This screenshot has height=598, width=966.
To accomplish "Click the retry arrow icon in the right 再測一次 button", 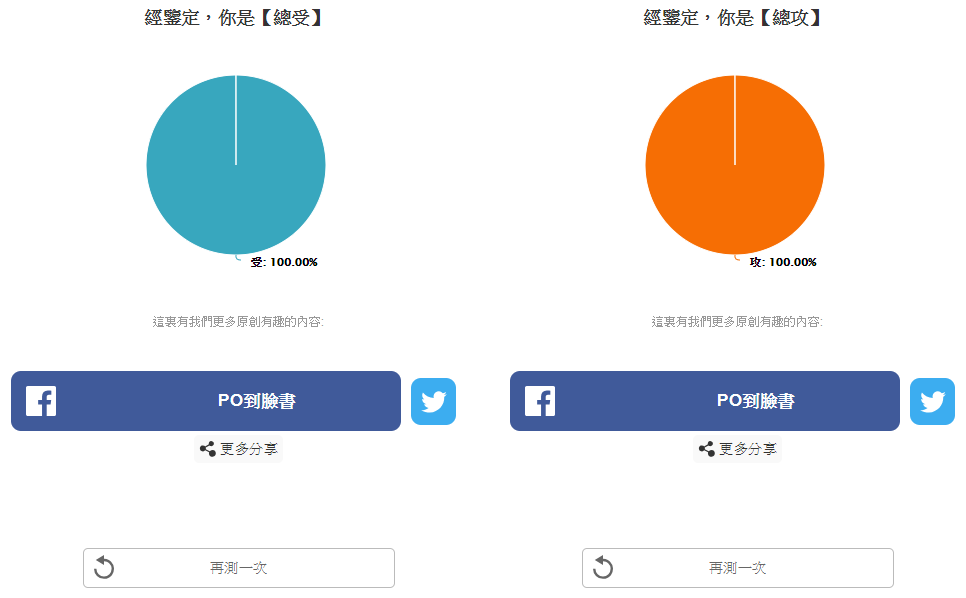I will point(603,567).
